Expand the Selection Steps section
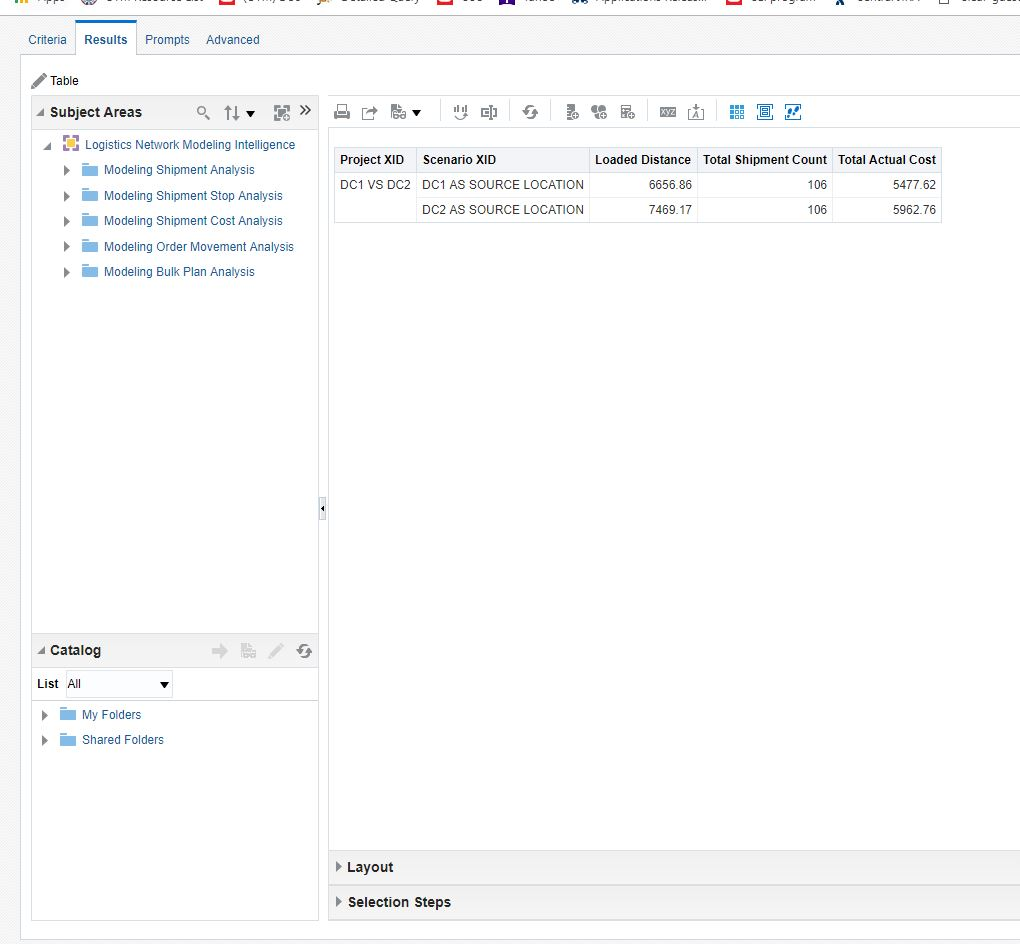Viewport: 1020px width, 944px height. tap(338, 902)
